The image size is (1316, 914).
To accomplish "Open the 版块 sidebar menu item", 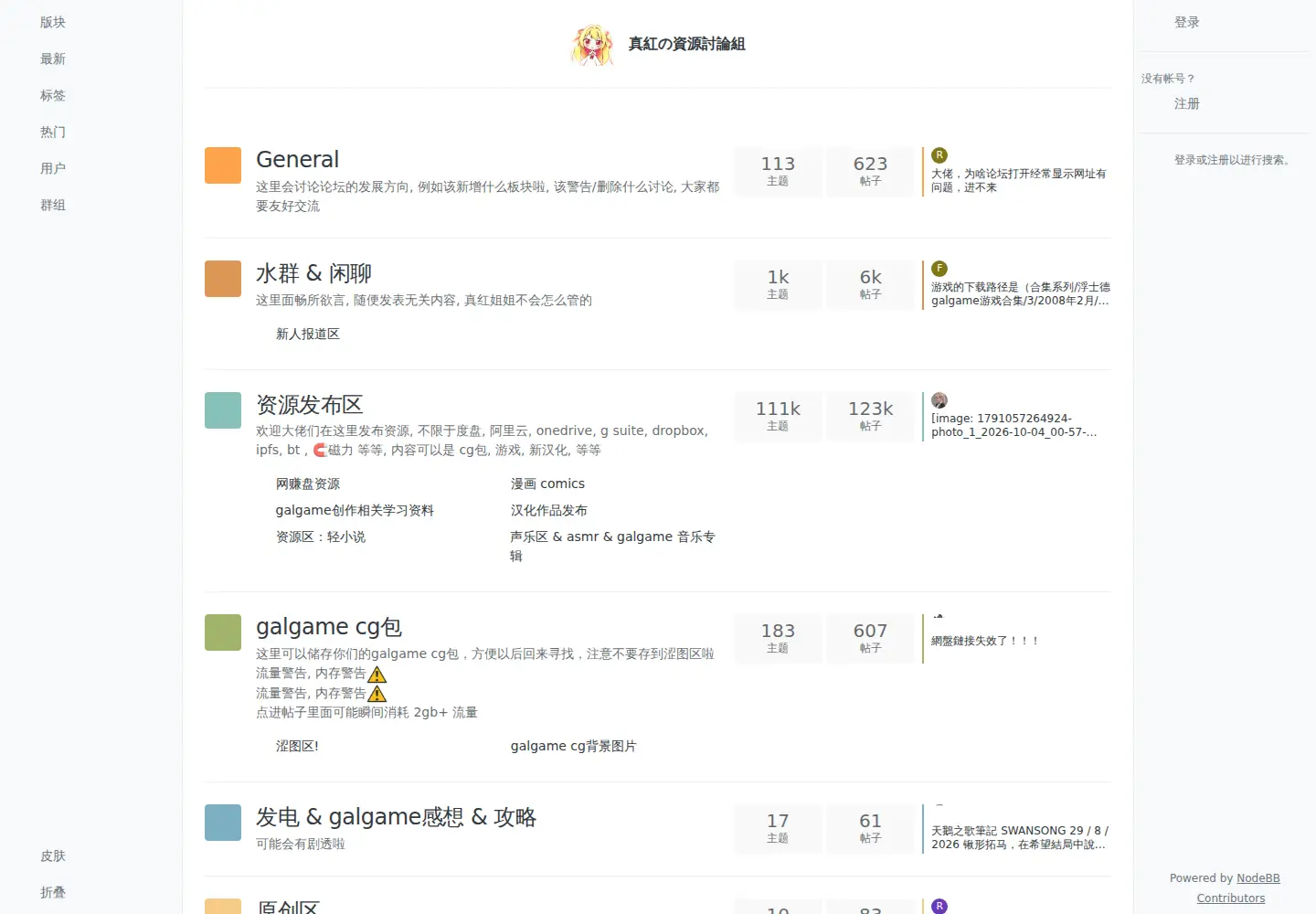I will pos(53,22).
